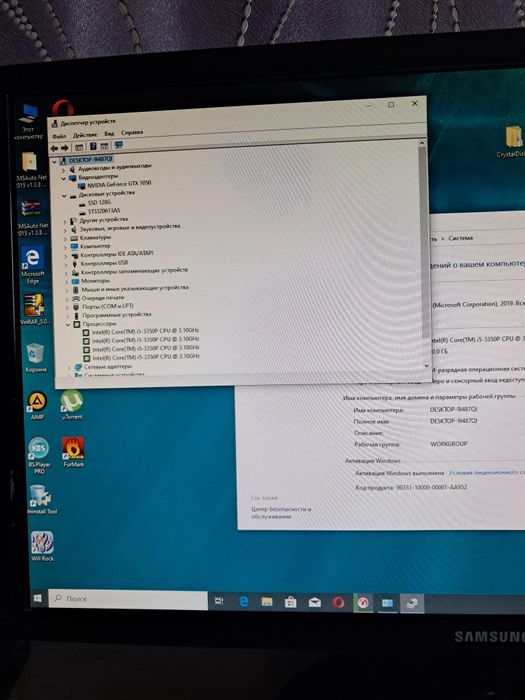Select Контроллеры запоминающих устройств row
525x700 pixels.
pos(130,271)
